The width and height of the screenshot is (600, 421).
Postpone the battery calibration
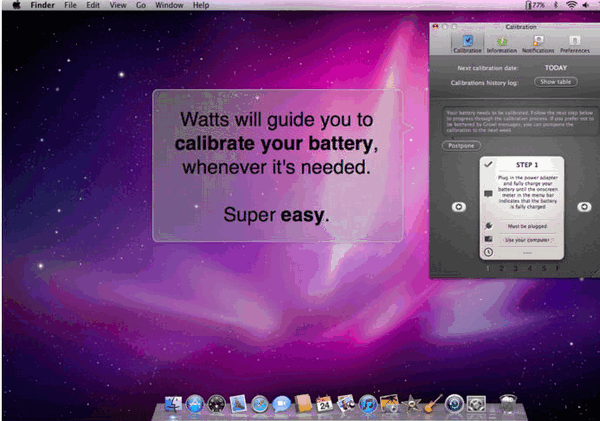point(461,146)
